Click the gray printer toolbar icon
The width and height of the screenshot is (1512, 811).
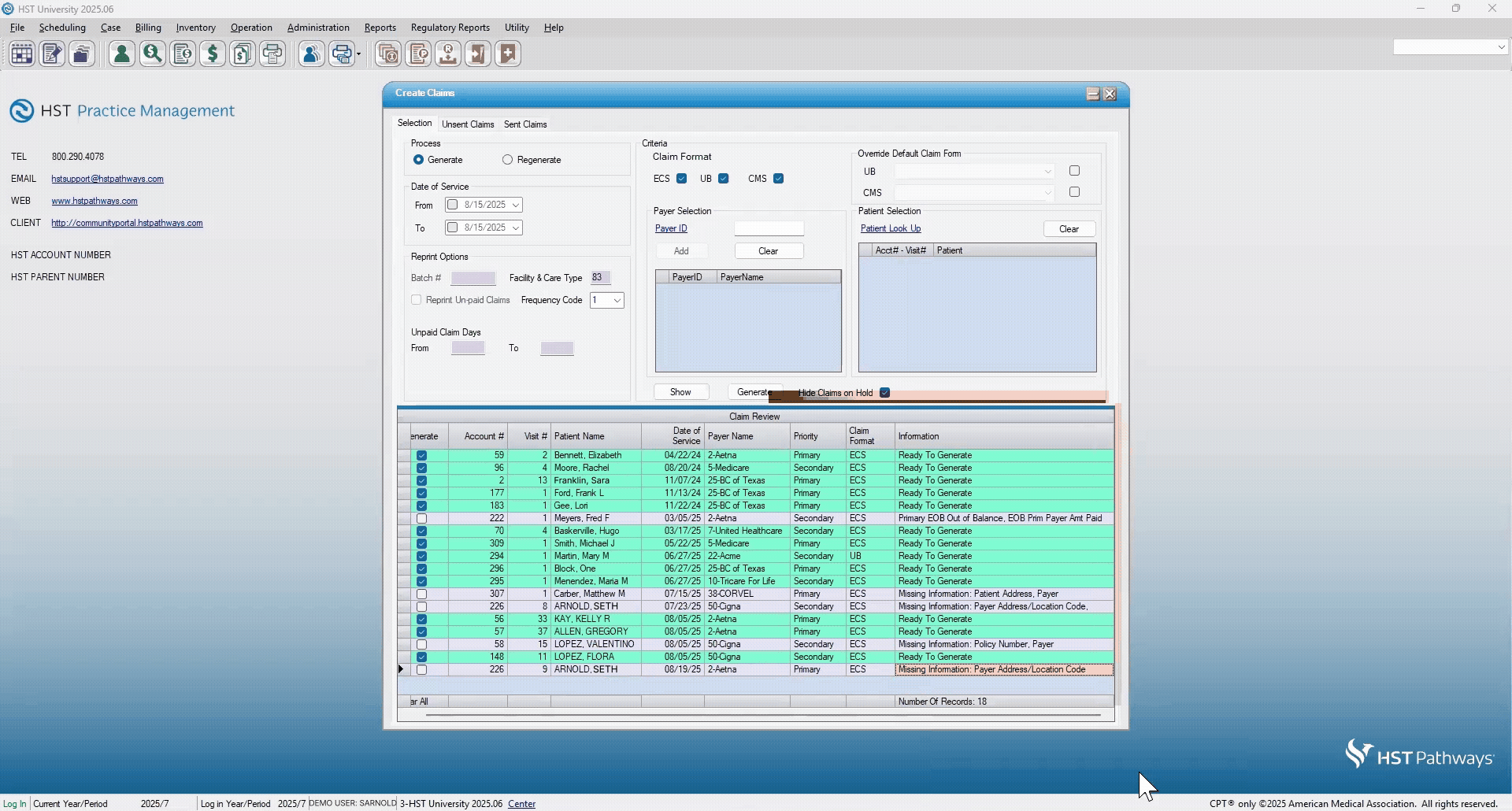[272, 54]
